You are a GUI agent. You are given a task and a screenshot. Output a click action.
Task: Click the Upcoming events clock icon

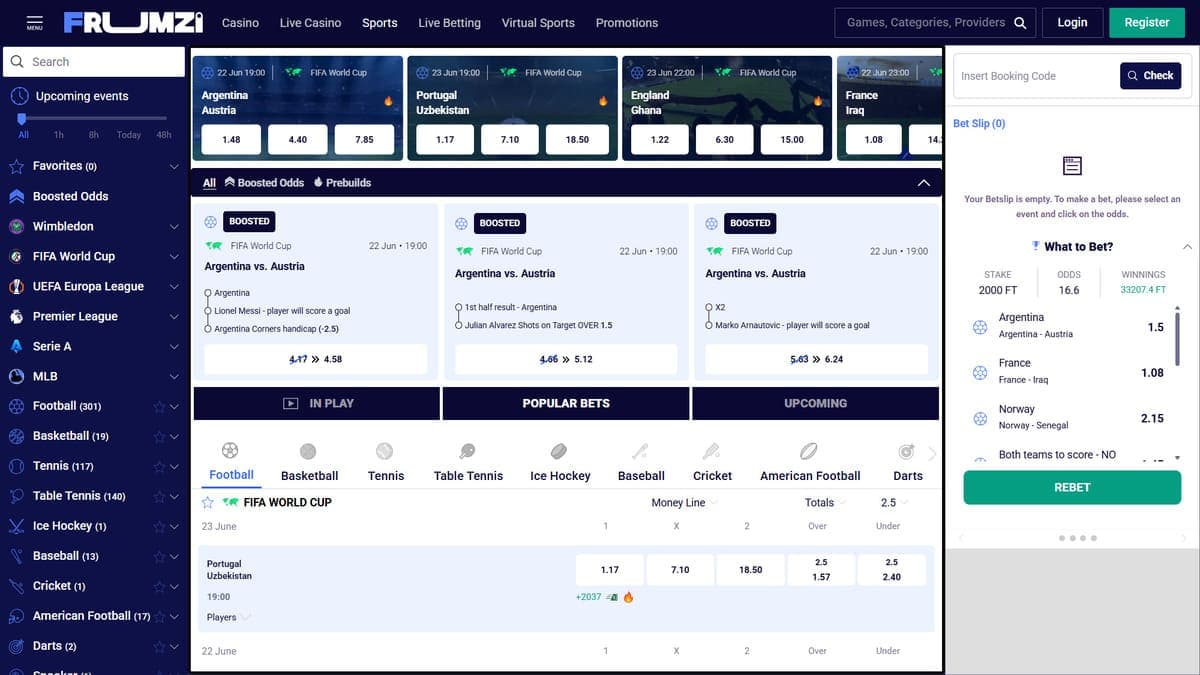19,96
